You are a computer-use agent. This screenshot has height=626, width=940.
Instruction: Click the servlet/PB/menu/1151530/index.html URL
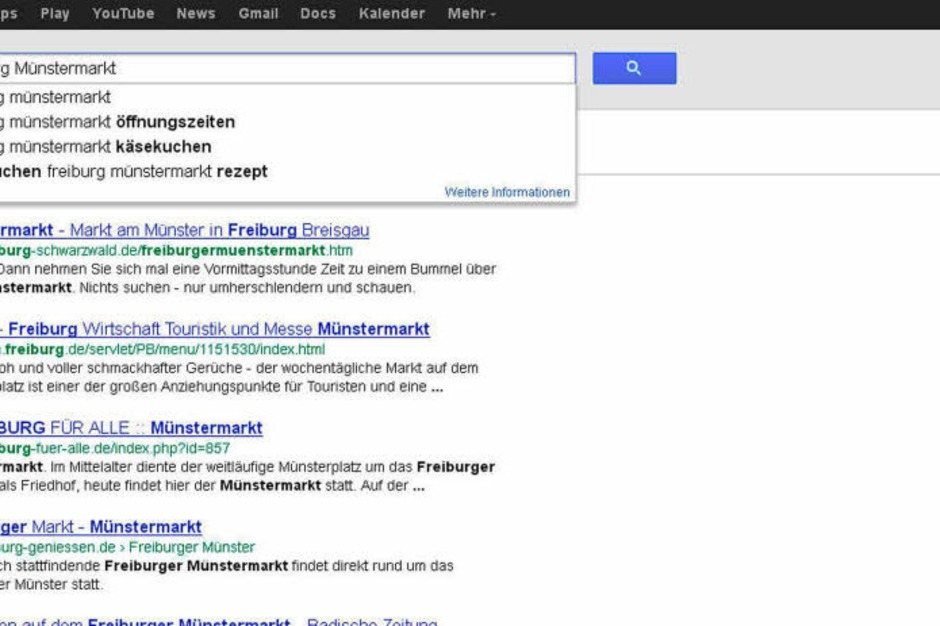click(162, 349)
